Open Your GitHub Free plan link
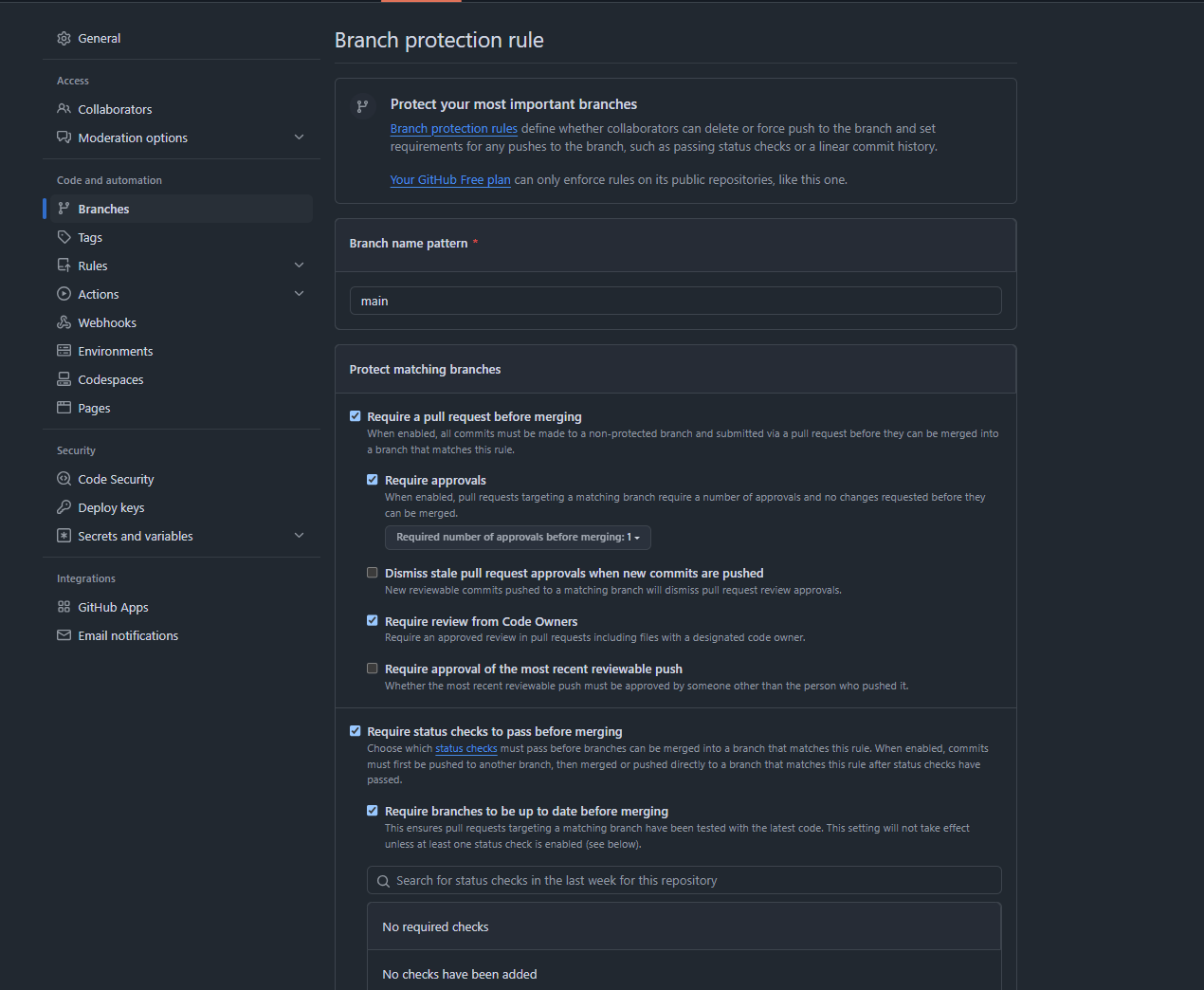The image size is (1204, 990). 450,180
